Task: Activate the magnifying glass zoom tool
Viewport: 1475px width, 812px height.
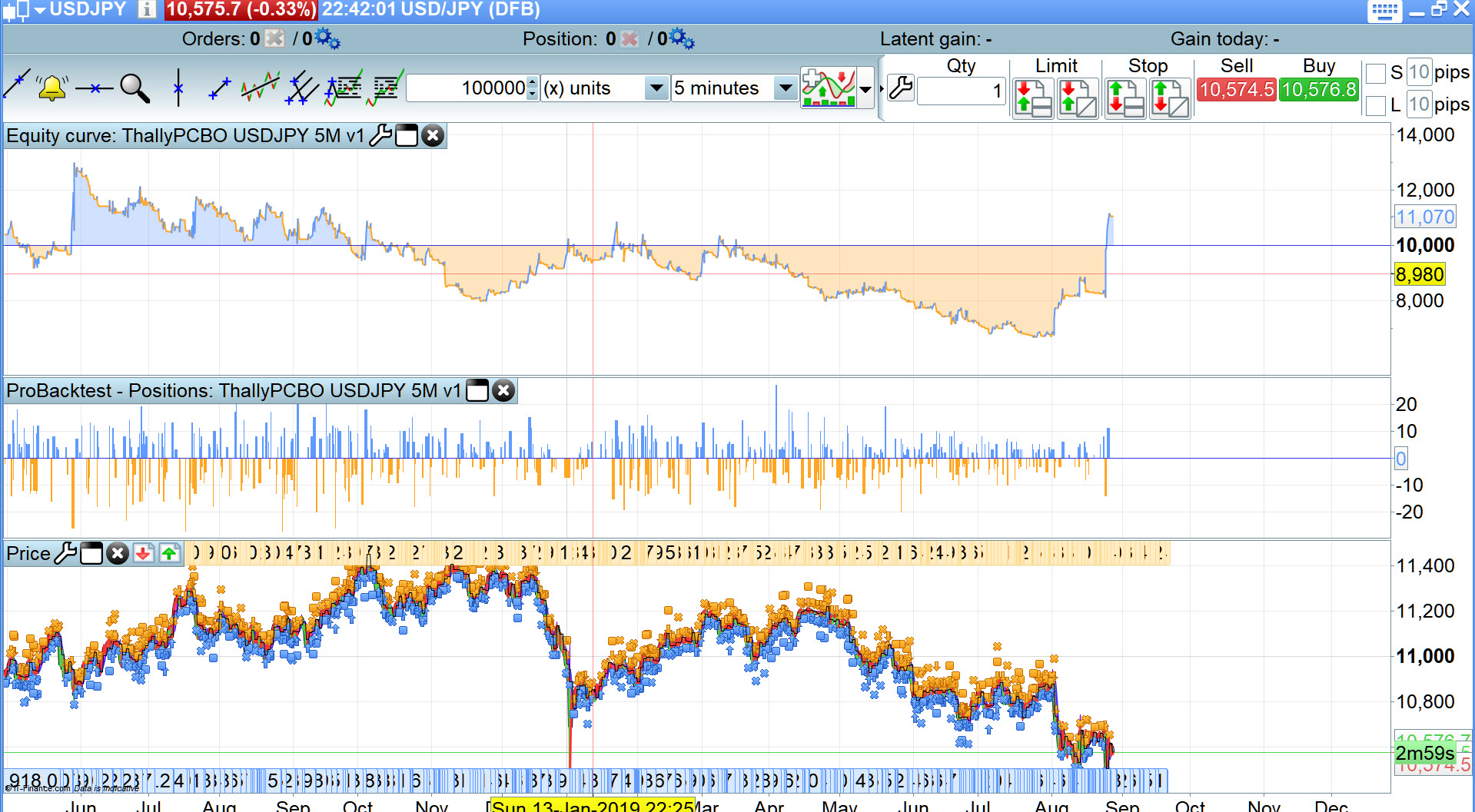Action: coord(135,88)
